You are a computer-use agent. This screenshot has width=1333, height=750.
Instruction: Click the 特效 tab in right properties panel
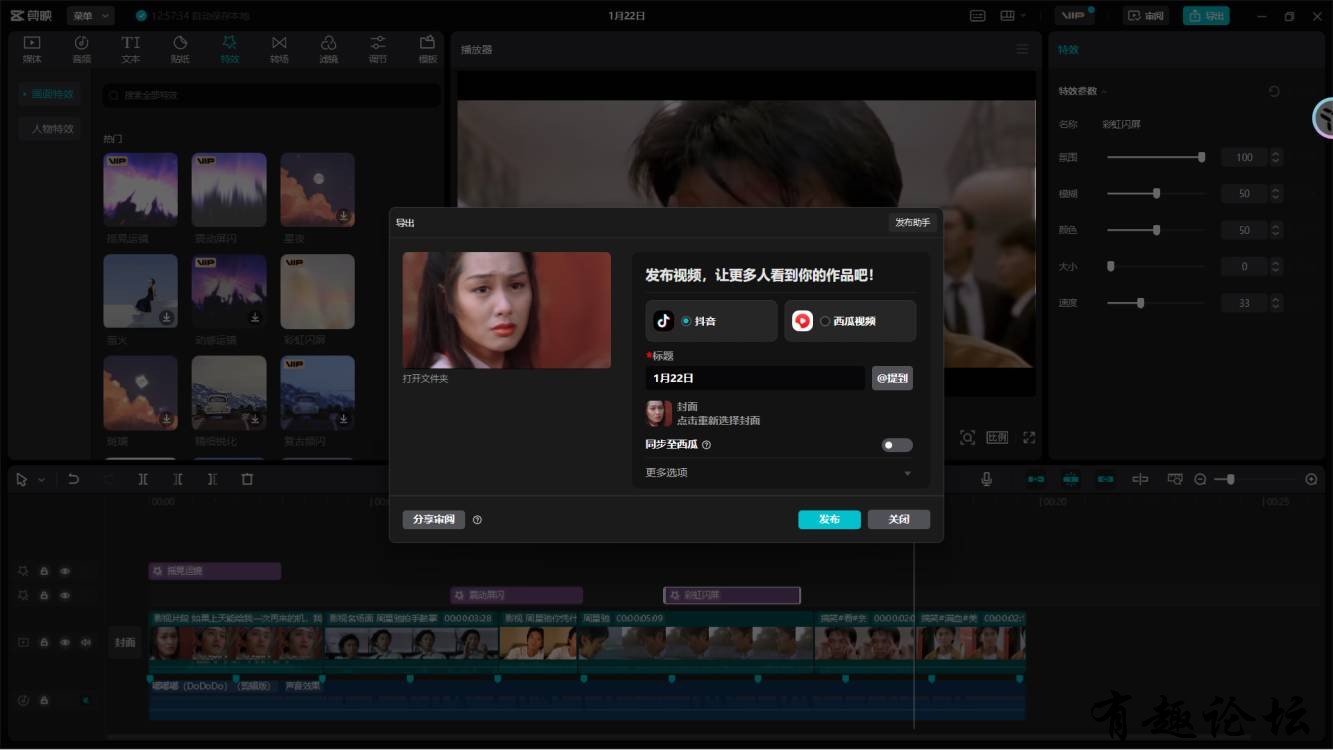pos(1069,49)
